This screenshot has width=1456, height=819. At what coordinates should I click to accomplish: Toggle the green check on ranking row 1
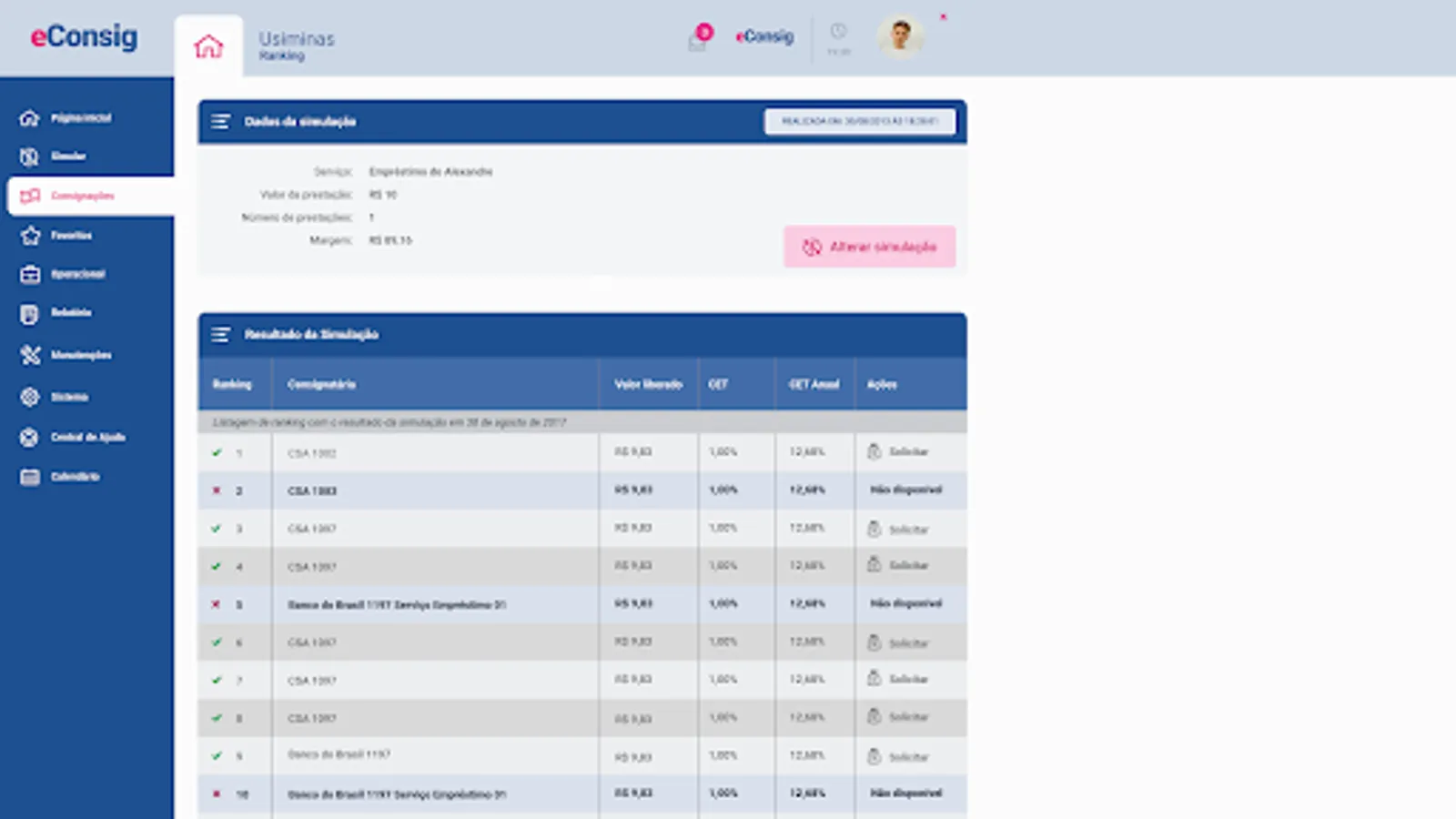[217, 451]
